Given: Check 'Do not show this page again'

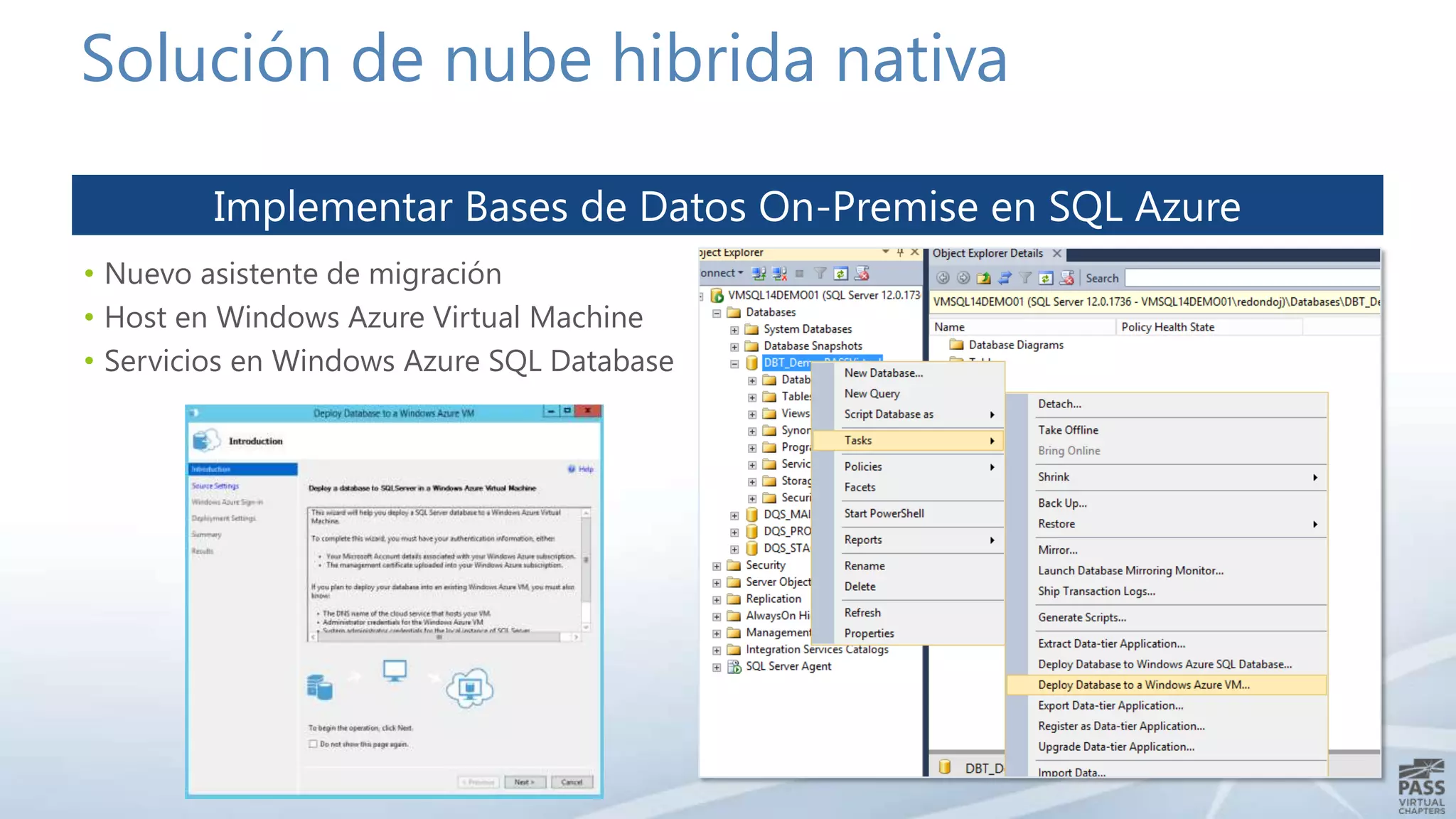Looking at the screenshot, I should tap(313, 744).
